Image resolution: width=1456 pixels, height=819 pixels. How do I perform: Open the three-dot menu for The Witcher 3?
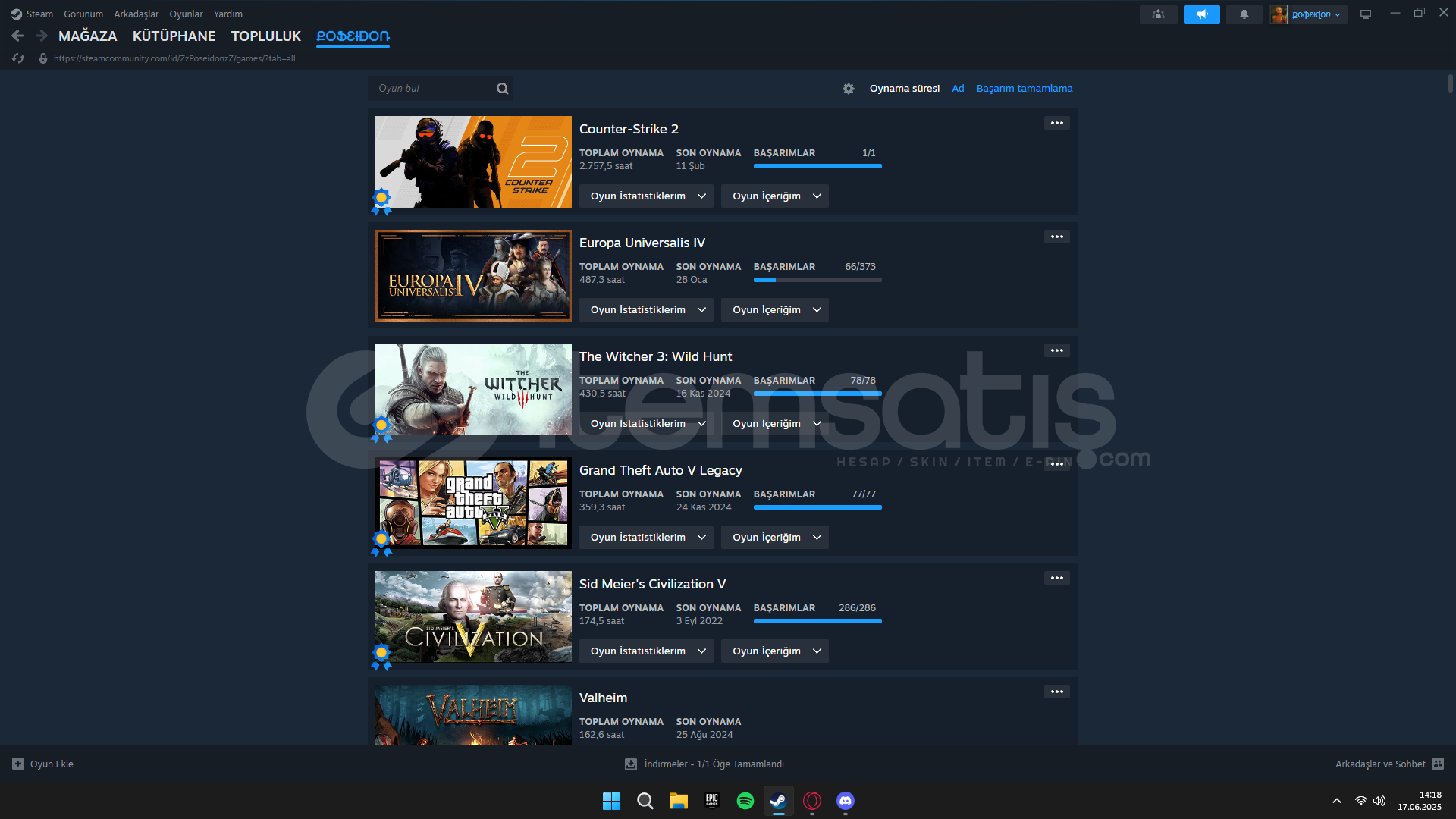(x=1056, y=350)
